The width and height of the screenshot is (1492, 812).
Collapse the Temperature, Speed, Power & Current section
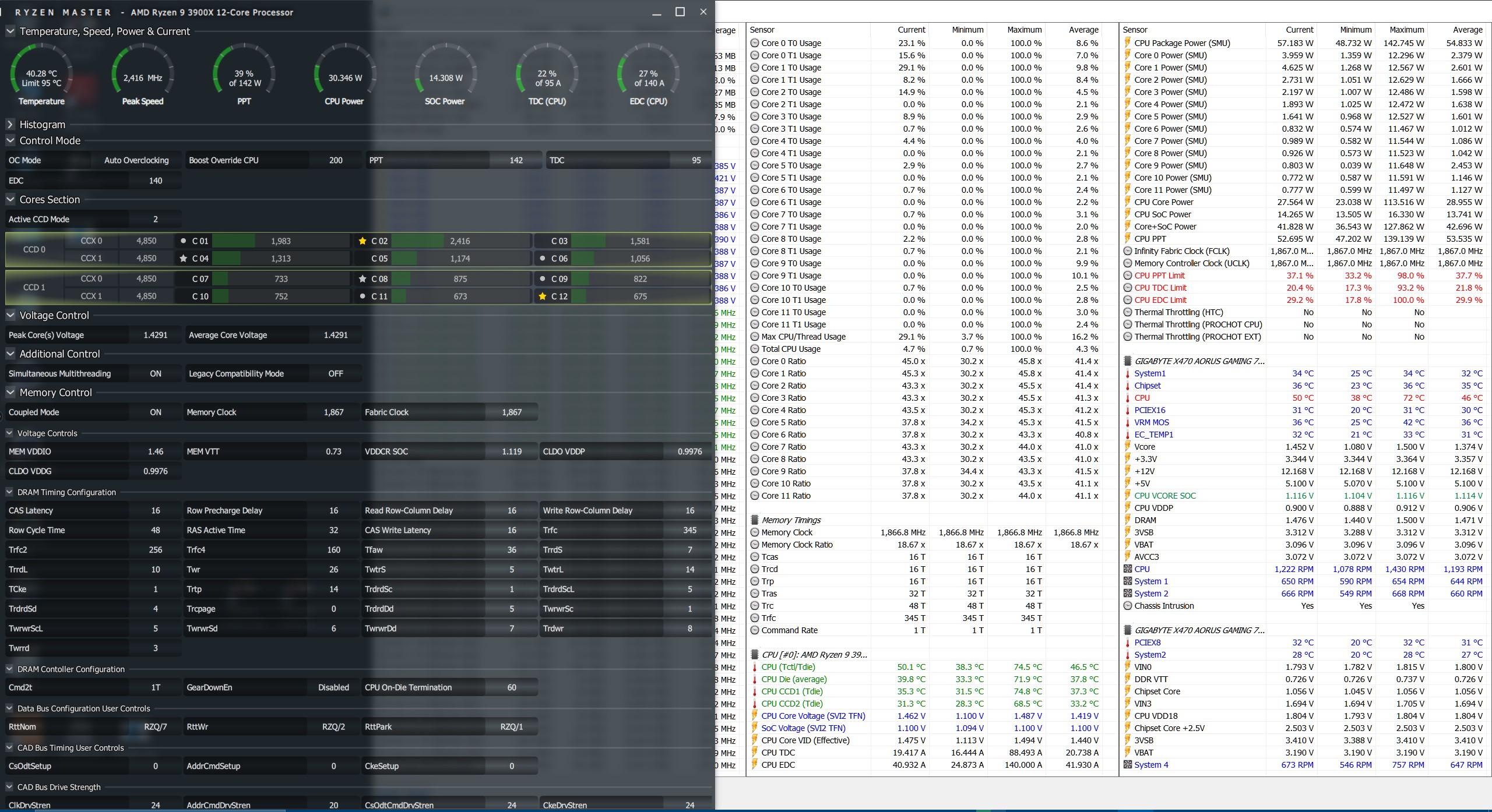click(x=10, y=31)
